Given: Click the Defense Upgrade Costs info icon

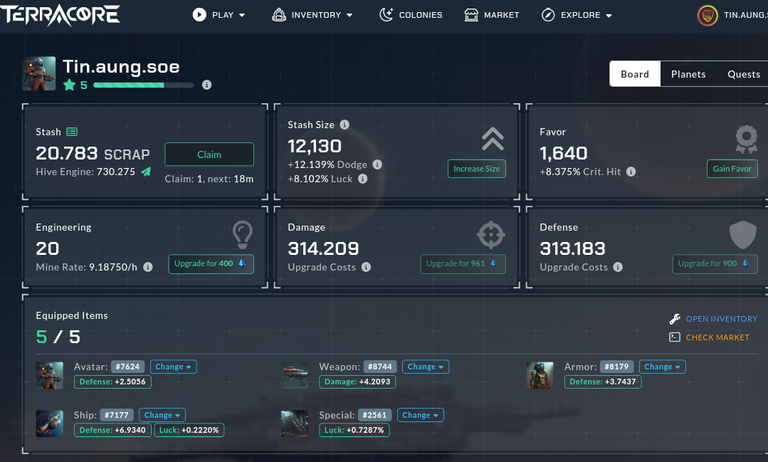Looking at the screenshot, I should (x=618, y=267).
